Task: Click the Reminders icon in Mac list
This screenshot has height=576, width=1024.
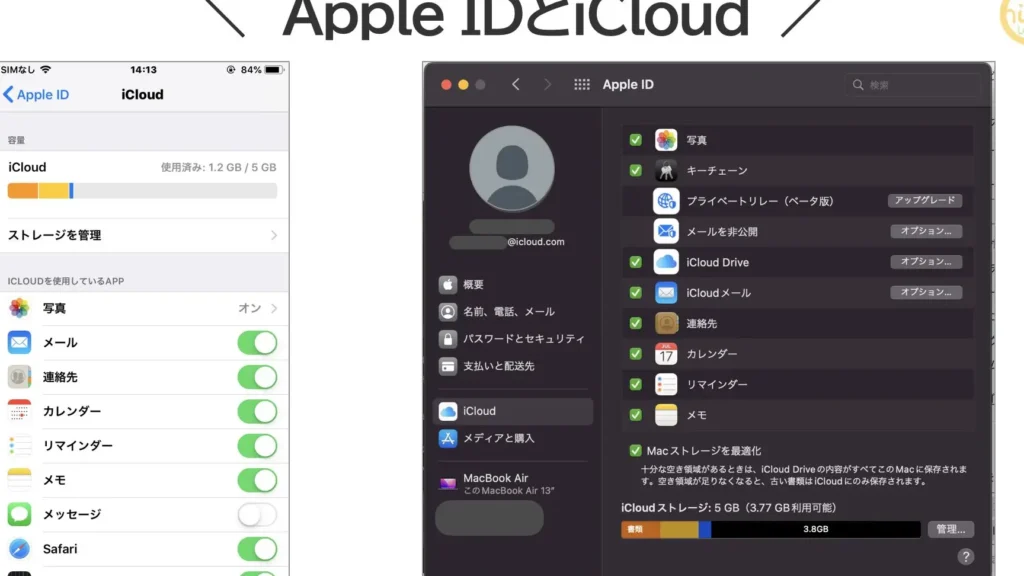Action: click(665, 384)
